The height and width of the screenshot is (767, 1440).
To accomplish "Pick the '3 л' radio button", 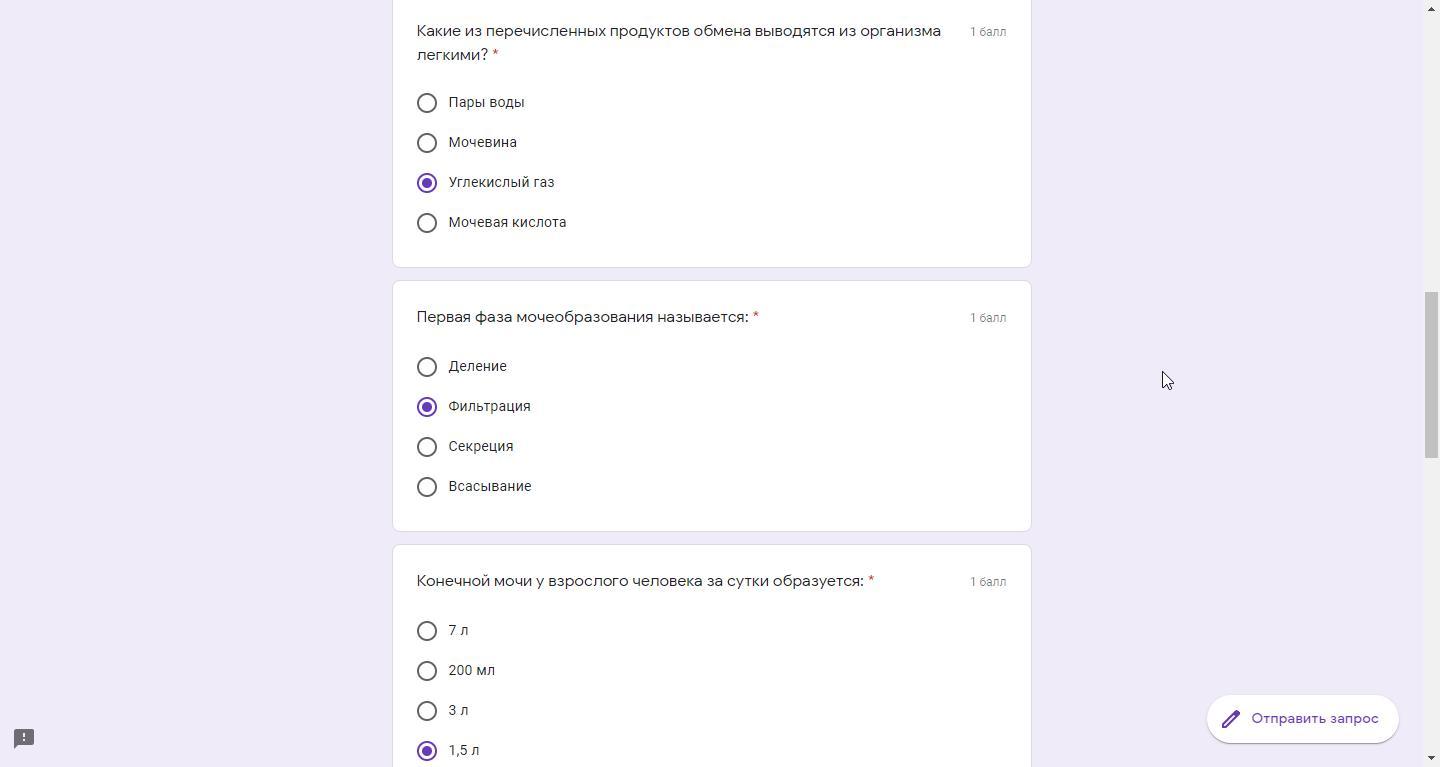I will point(427,711).
